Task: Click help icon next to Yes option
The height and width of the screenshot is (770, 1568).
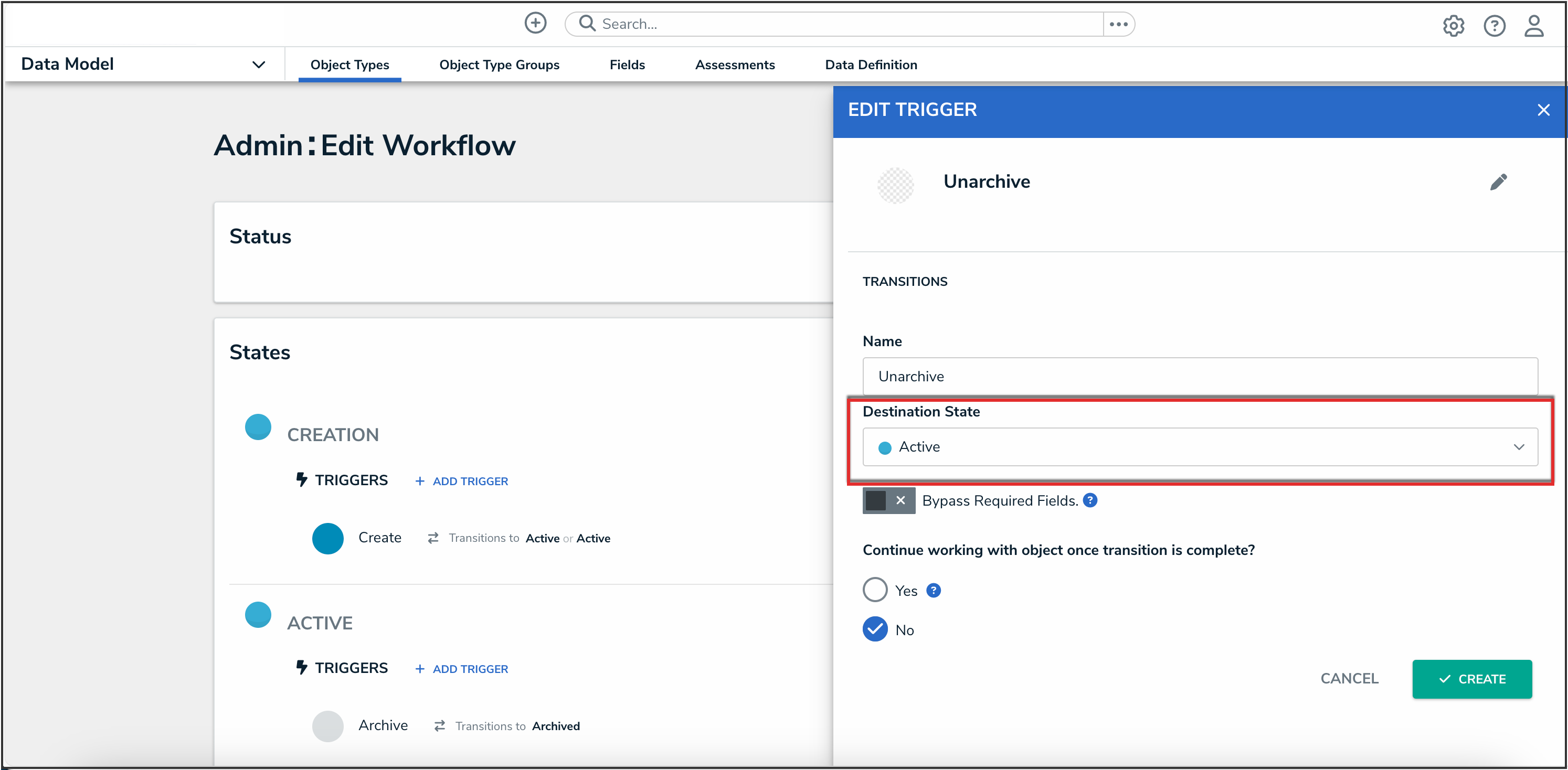Action: pos(933,590)
